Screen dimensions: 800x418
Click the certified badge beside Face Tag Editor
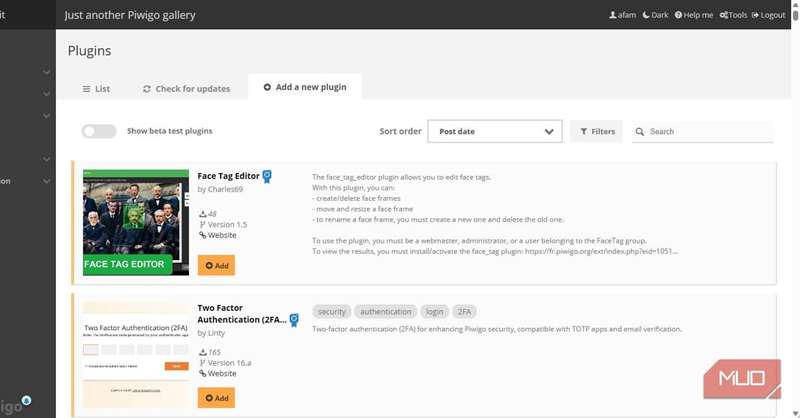(x=267, y=176)
